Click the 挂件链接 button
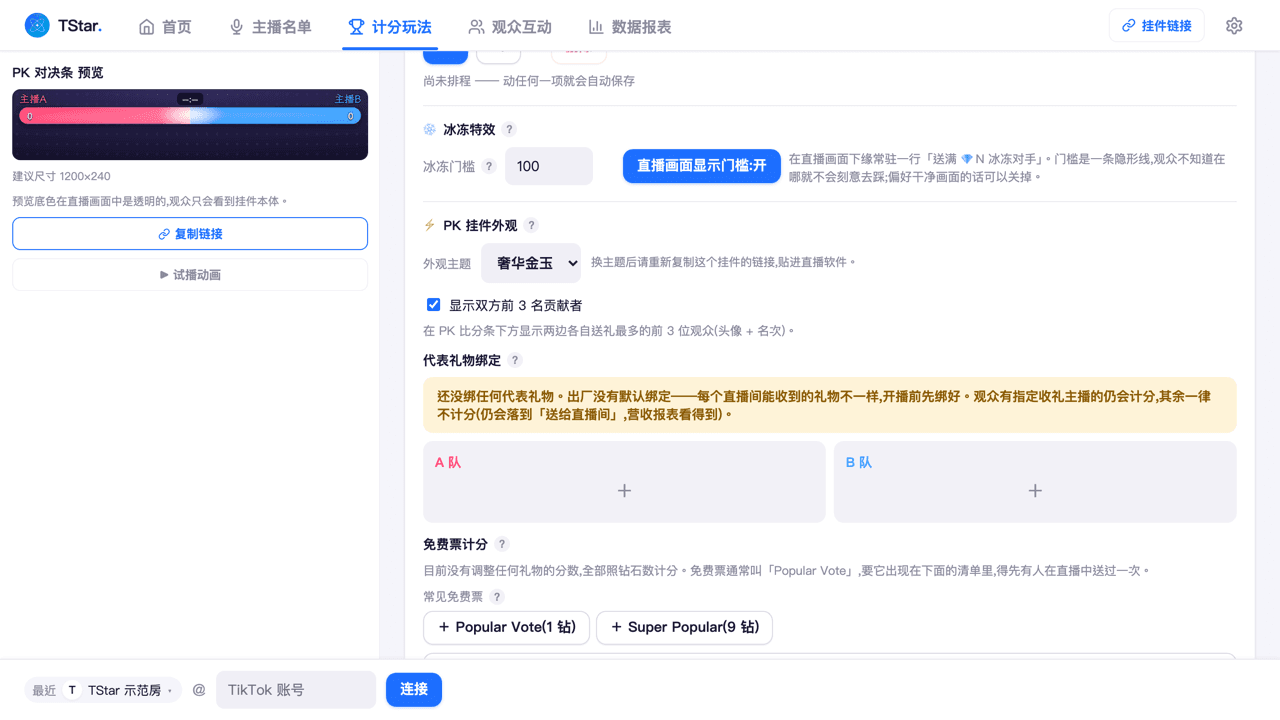1280x720 pixels. tap(1157, 26)
